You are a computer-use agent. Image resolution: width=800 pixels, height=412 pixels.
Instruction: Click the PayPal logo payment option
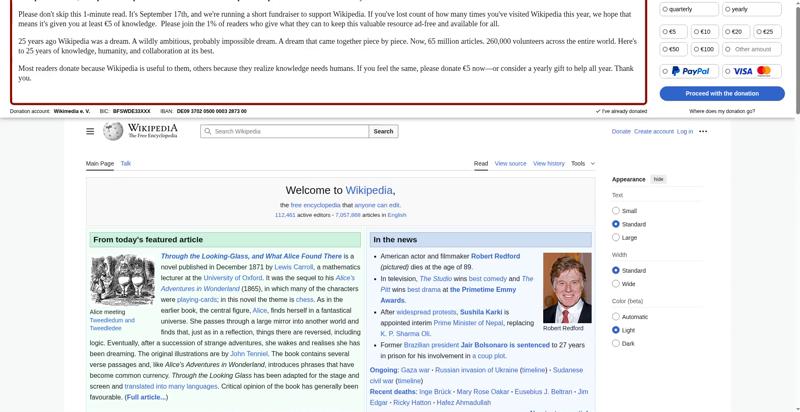689,71
